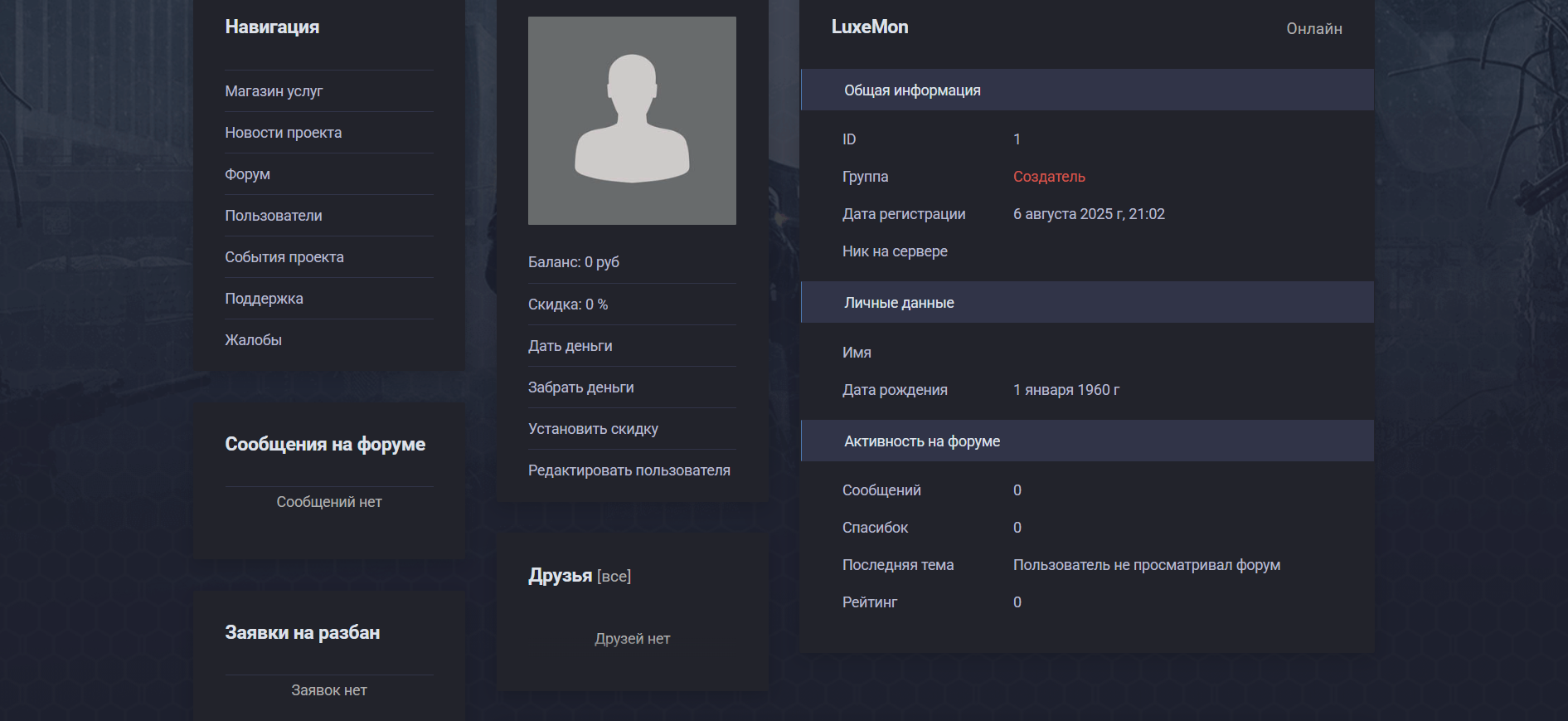Click the Баланс: 0 руб row

574,262
